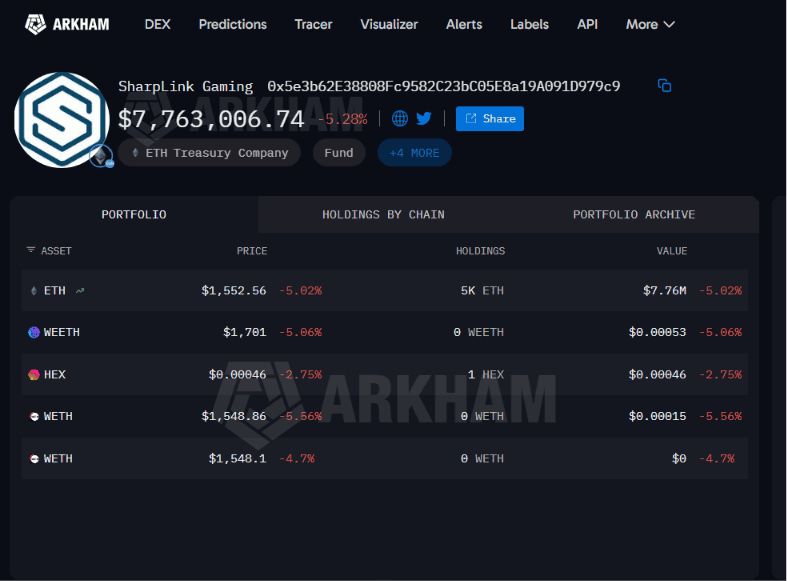Click the -4.7% WETH price change
Screen dimensions: 787x581
click(297, 459)
